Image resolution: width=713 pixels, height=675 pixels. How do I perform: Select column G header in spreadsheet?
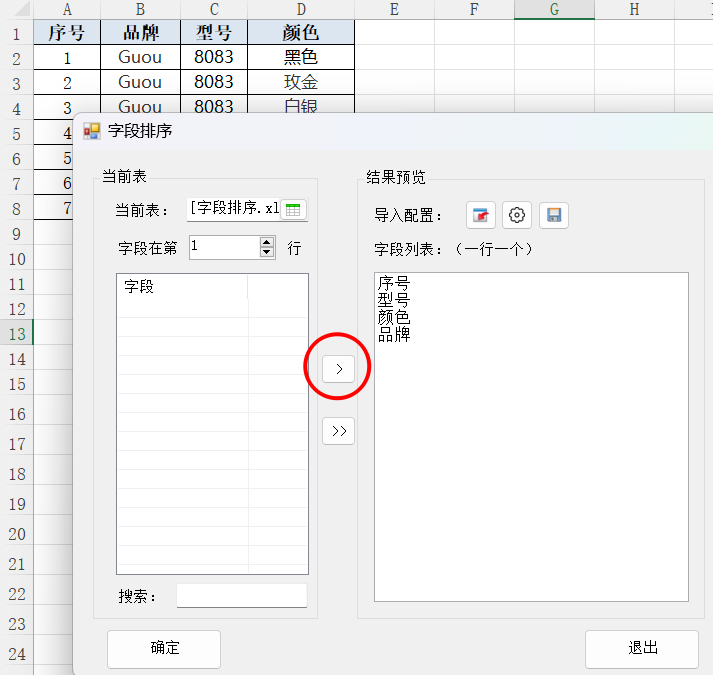pos(554,9)
